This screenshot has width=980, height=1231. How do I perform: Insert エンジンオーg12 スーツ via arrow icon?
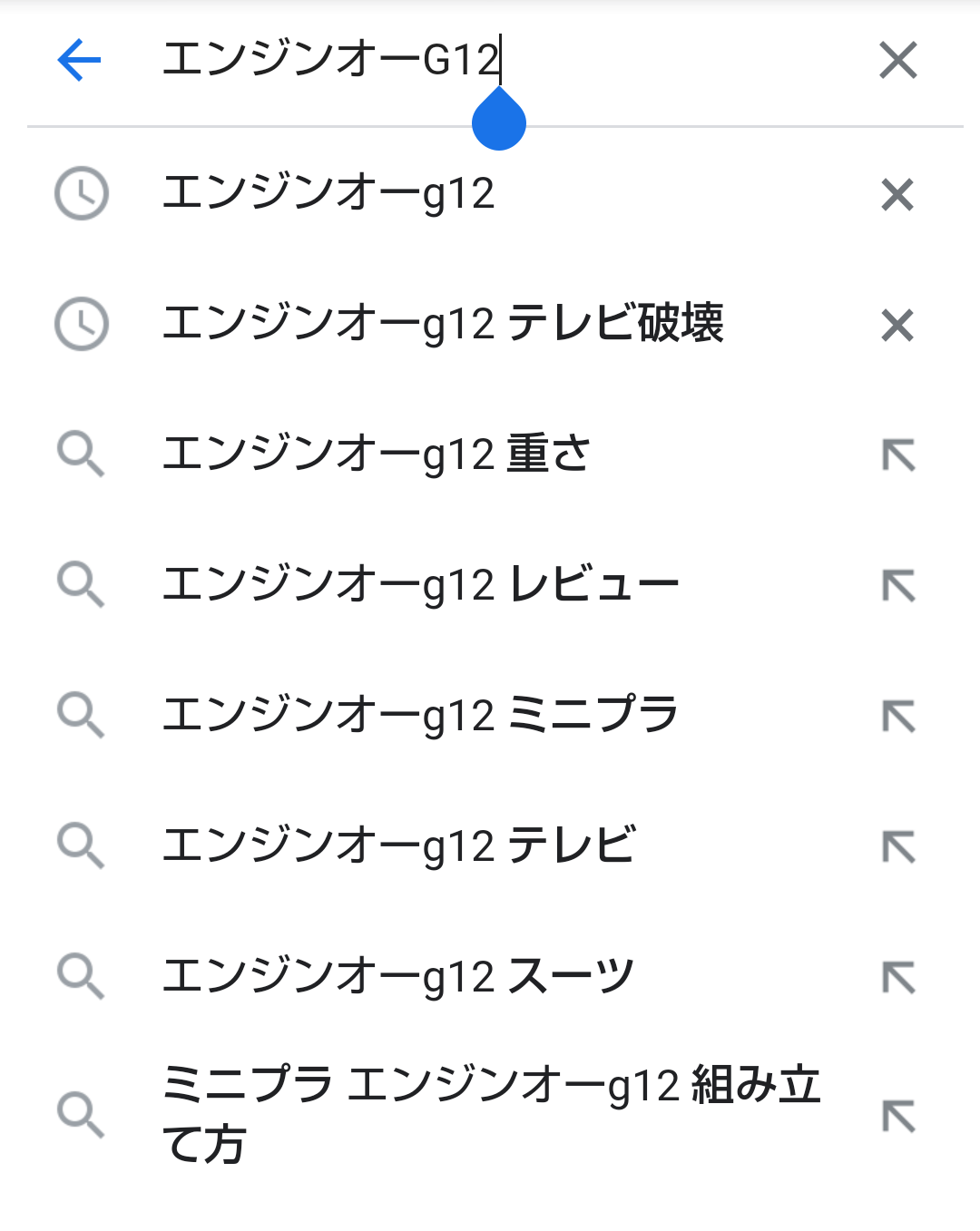click(898, 977)
